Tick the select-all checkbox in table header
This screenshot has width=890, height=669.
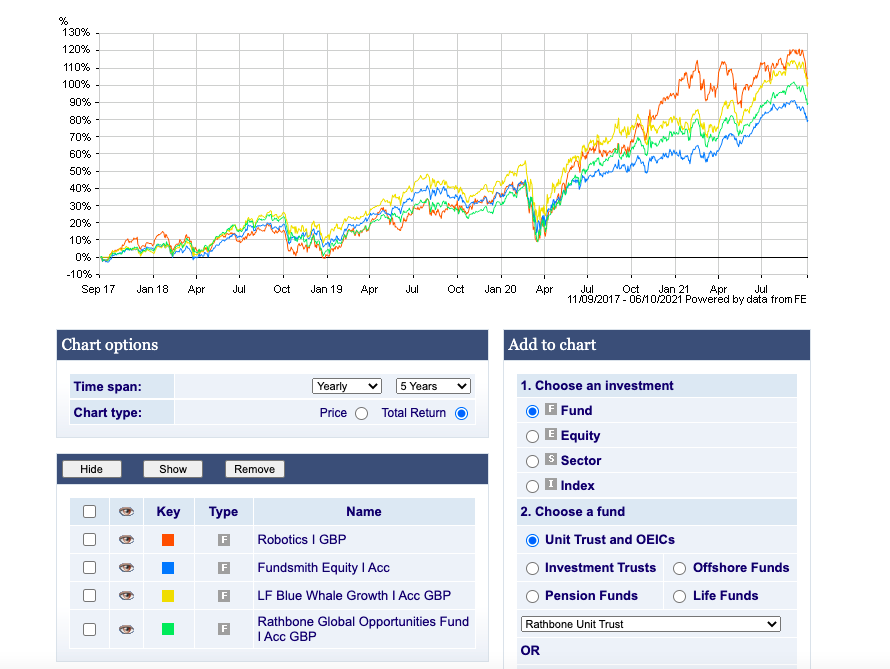[89, 511]
